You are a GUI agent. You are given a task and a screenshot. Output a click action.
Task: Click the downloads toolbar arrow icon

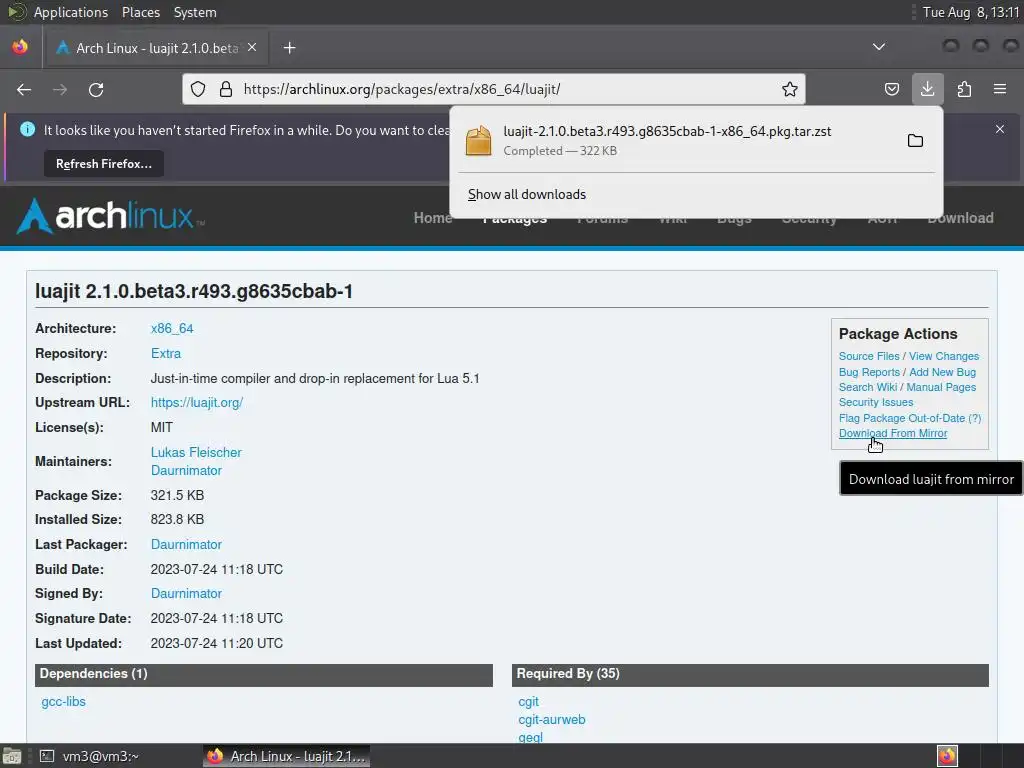coord(927,89)
